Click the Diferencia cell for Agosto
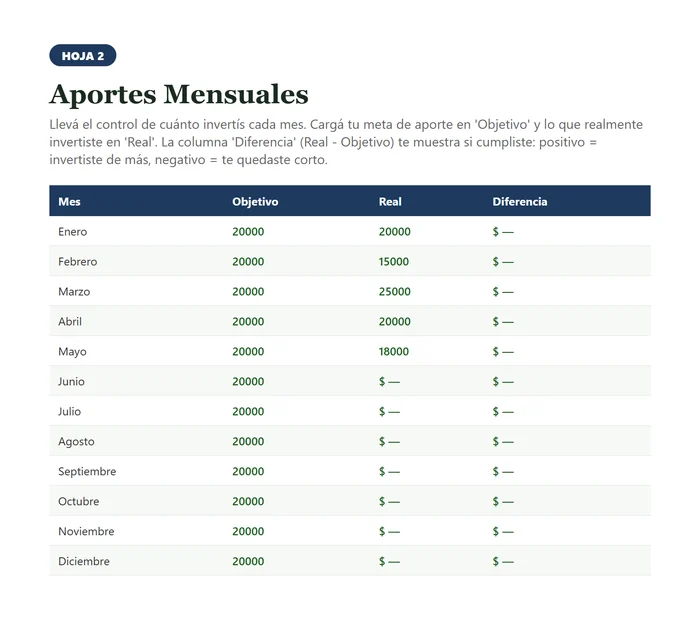The height and width of the screenshot is (620, 700). click(503, 441)
